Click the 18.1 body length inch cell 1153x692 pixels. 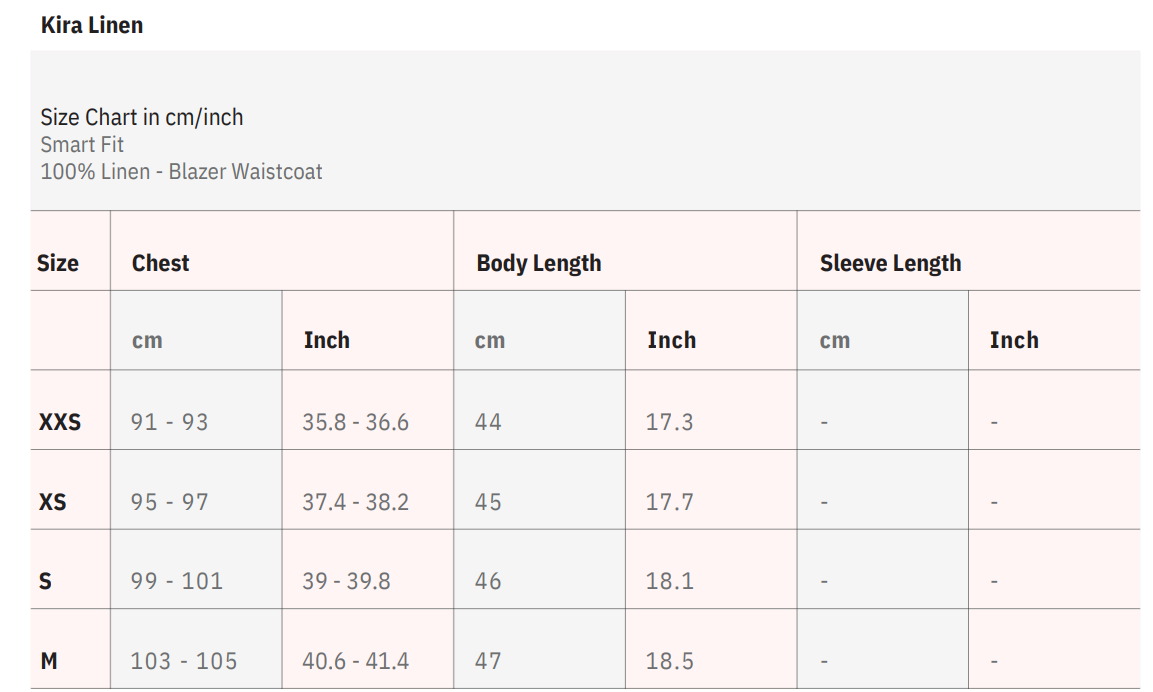[669, 582]
